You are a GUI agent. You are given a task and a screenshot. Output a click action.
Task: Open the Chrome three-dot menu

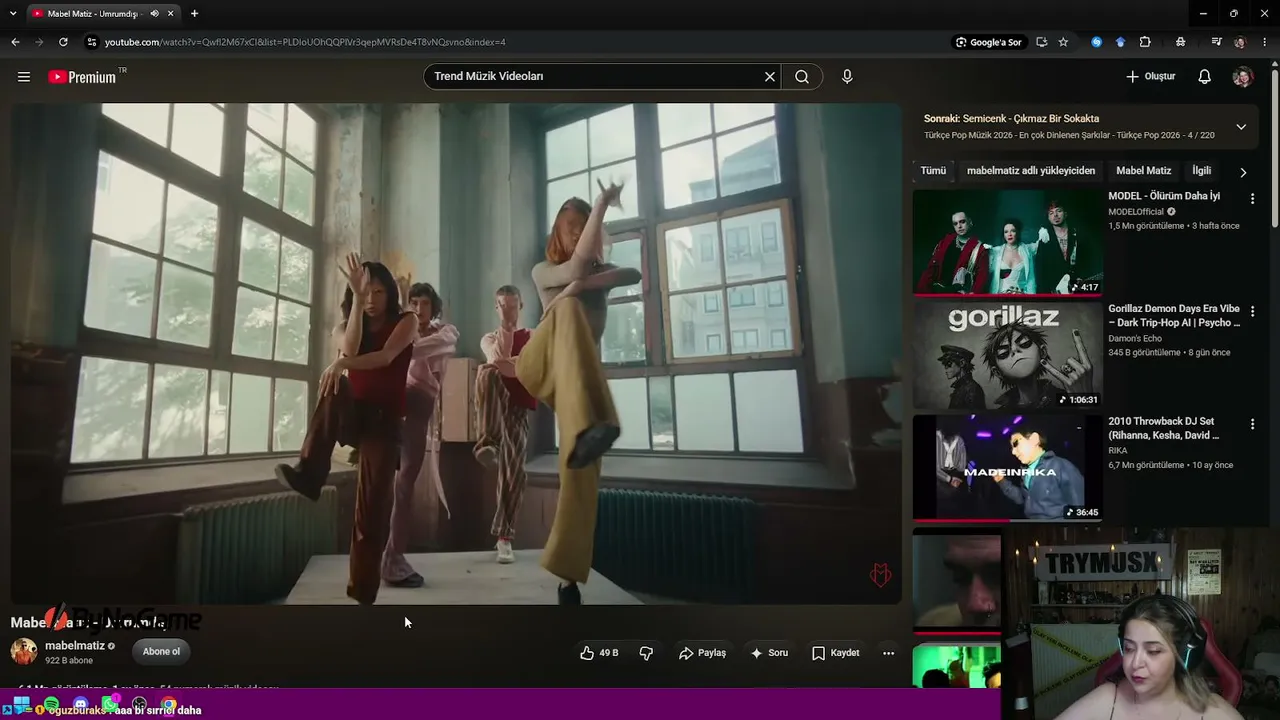pos(1264,42)
